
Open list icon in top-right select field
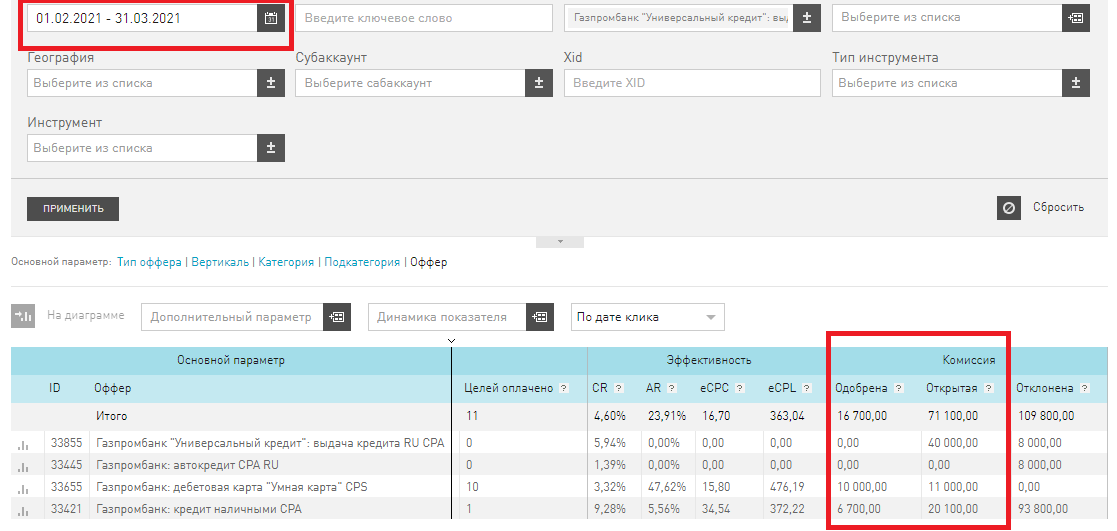1076,18
